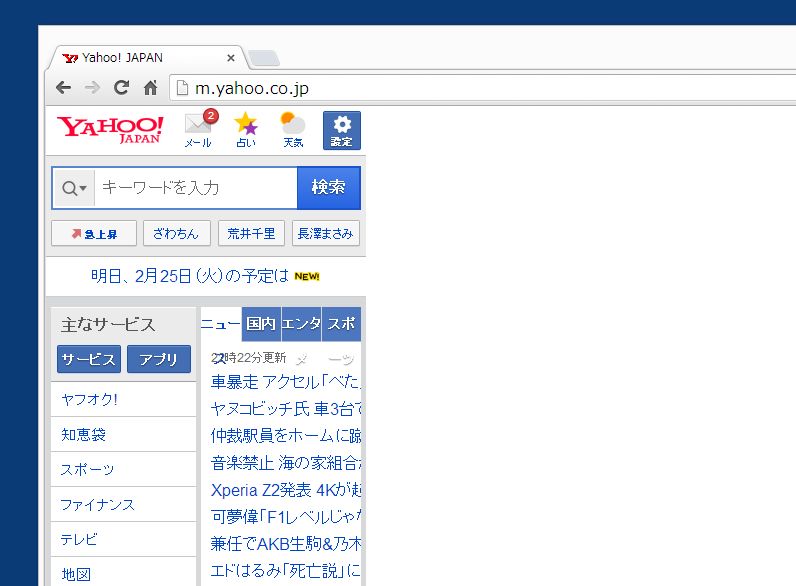Open the 可夢偉「F1レベルじゃ headline

click(285, 517)
